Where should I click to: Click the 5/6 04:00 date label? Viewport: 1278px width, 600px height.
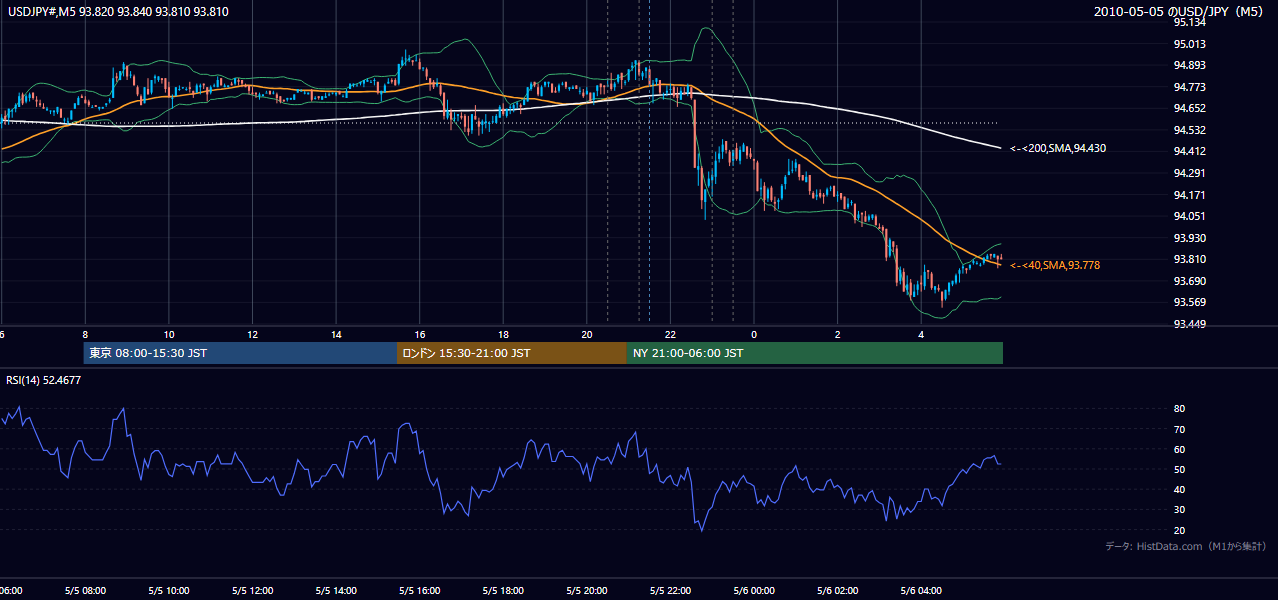tap(921, 591)
